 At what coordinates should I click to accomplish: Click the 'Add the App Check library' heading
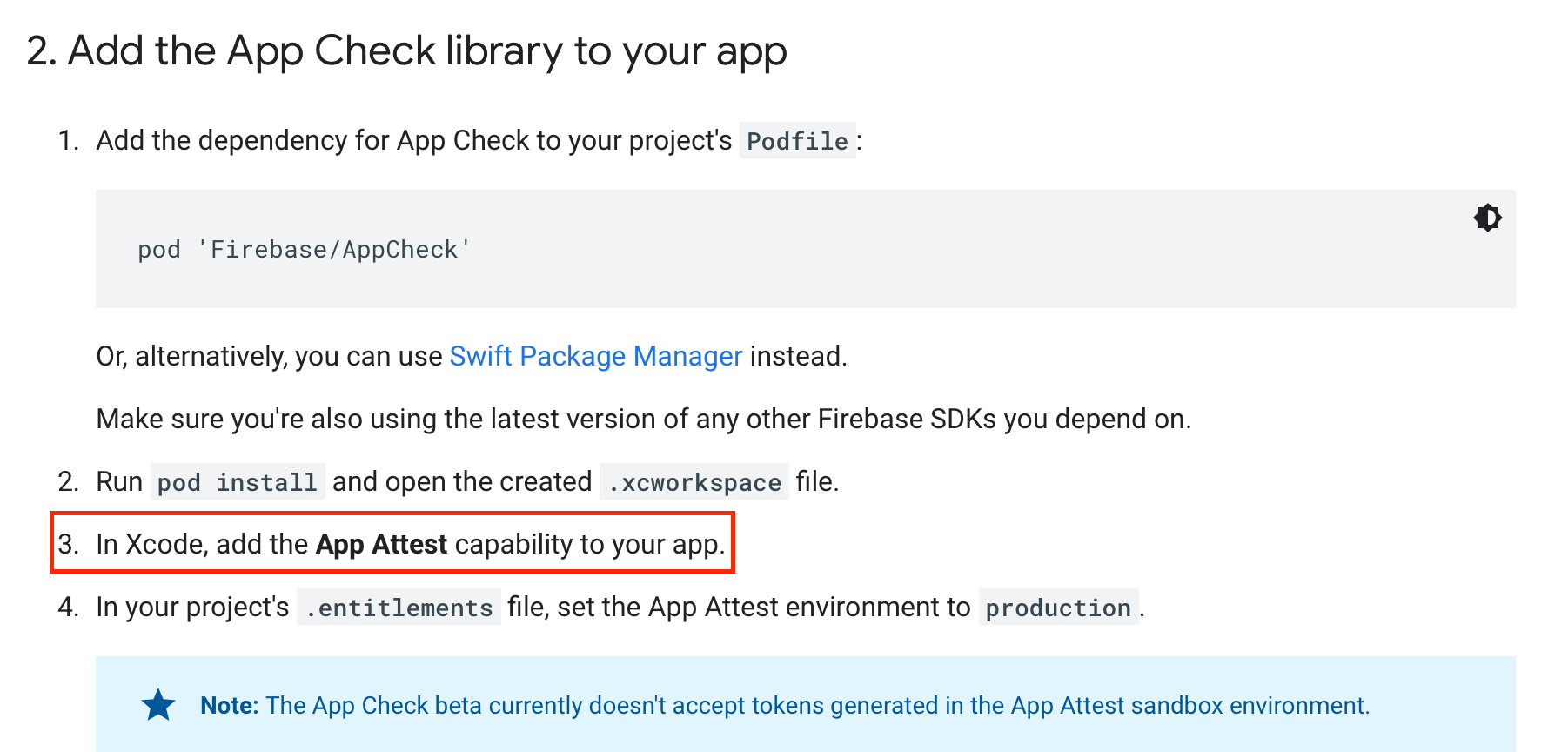(x=406, y=50)
